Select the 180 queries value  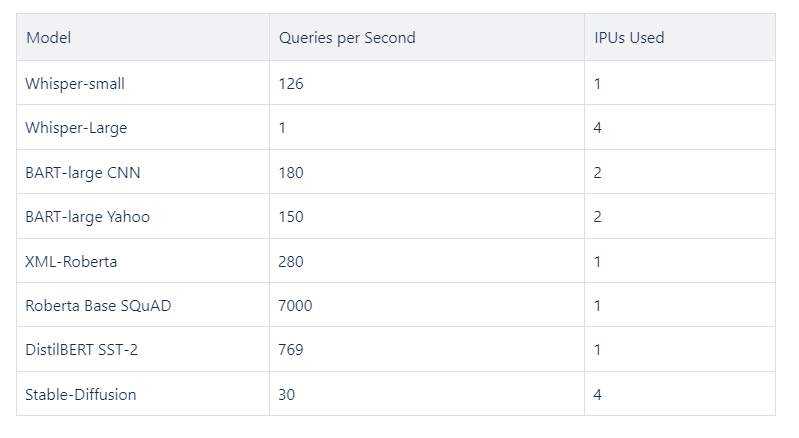[x=291, y=172]
